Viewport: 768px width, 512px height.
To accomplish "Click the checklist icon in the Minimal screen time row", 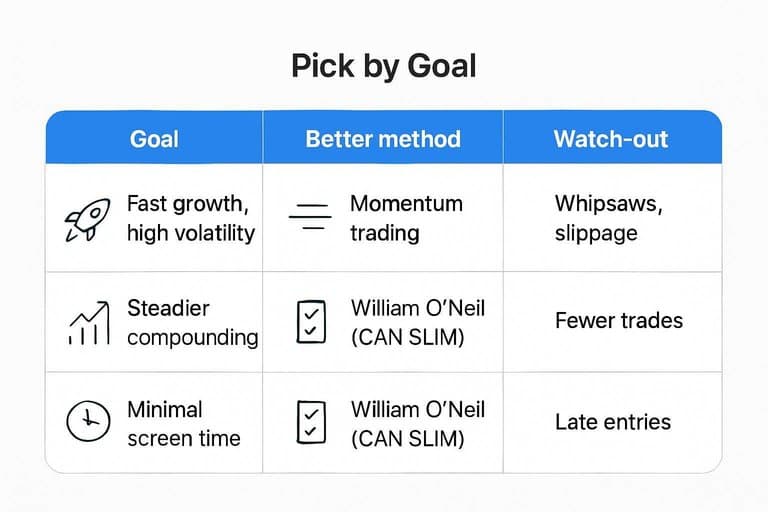I will click(x=310, y=423).
